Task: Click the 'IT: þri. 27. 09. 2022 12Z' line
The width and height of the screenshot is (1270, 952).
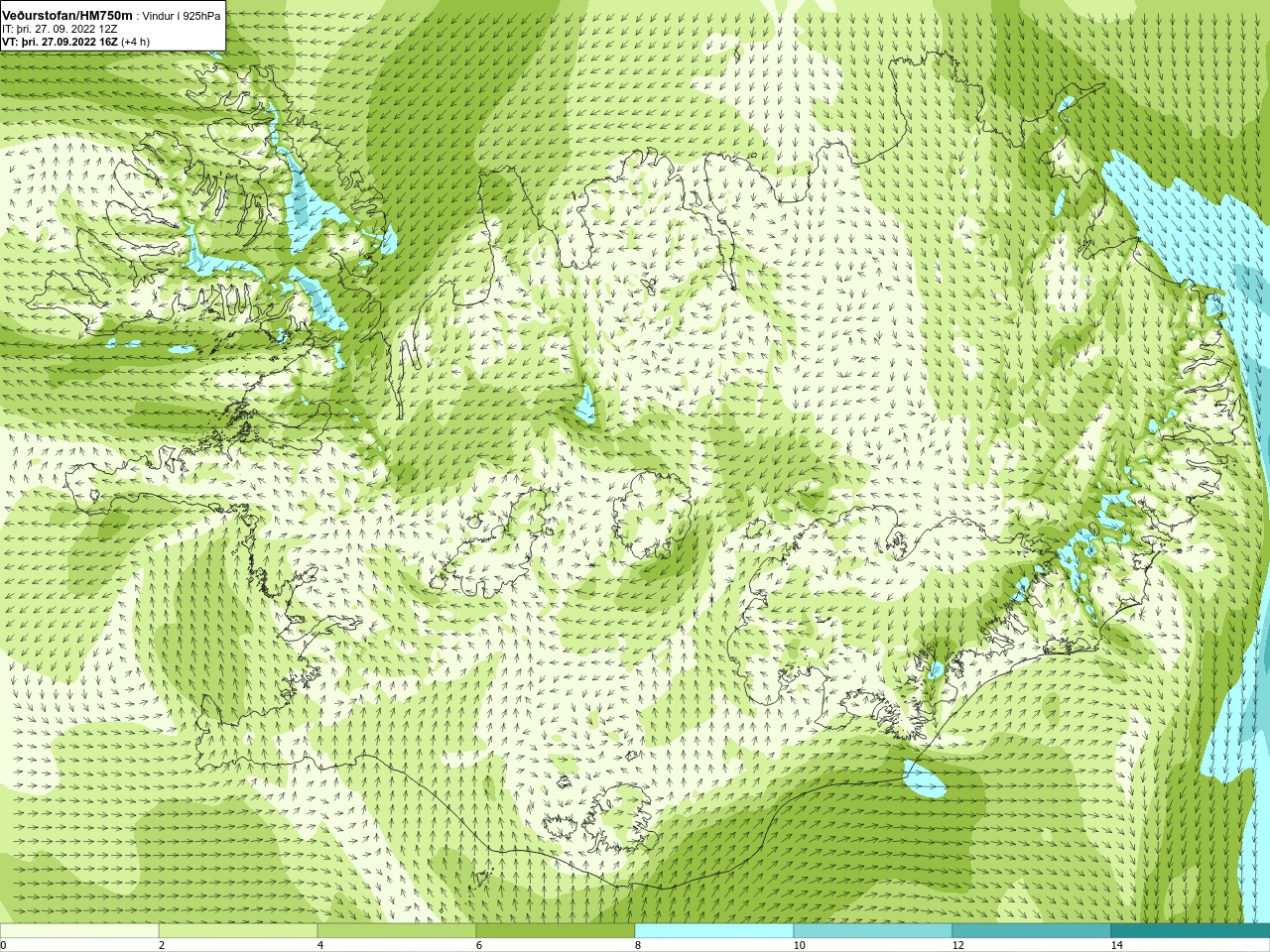Action: [x=60, y=29]
